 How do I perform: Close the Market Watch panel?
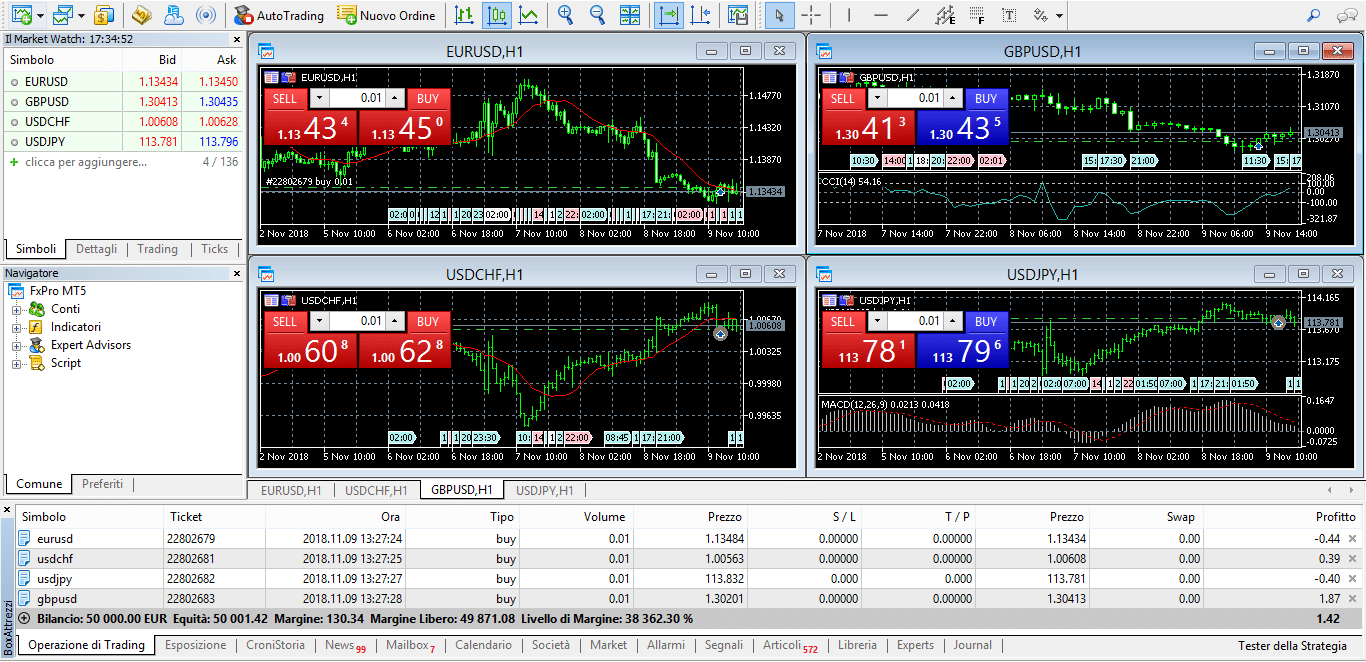click(236, 39)
